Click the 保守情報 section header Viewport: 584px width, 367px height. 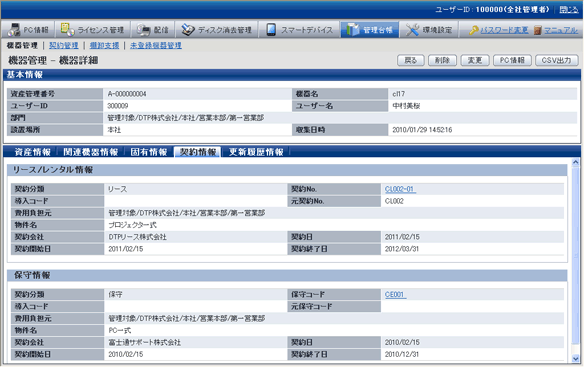point(287,275)
